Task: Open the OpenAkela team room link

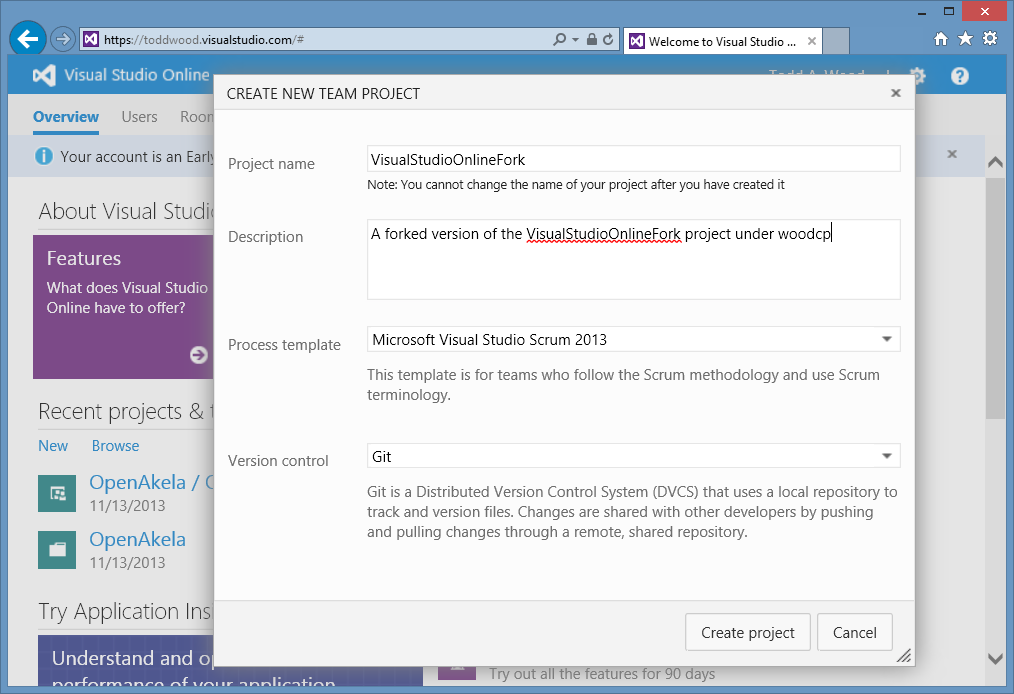Action: coord(151,483)
